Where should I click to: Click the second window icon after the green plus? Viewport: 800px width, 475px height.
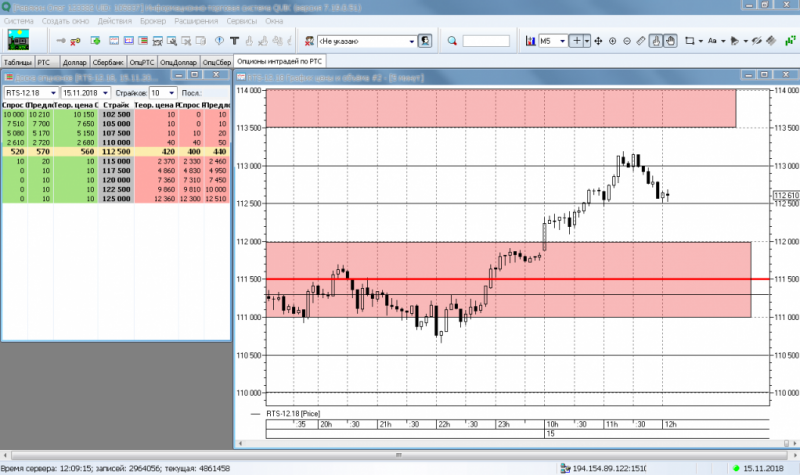[x=129, y=41]
